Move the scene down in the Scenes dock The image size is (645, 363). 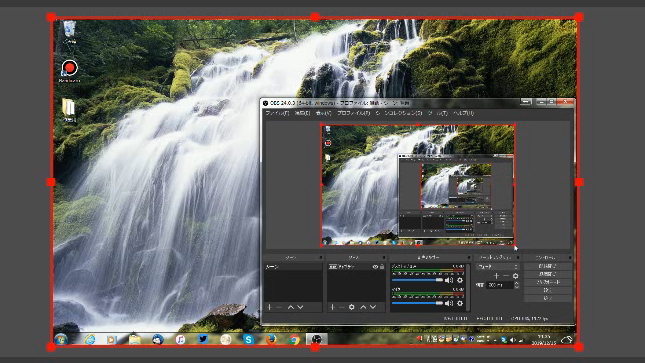pos(300,307)
